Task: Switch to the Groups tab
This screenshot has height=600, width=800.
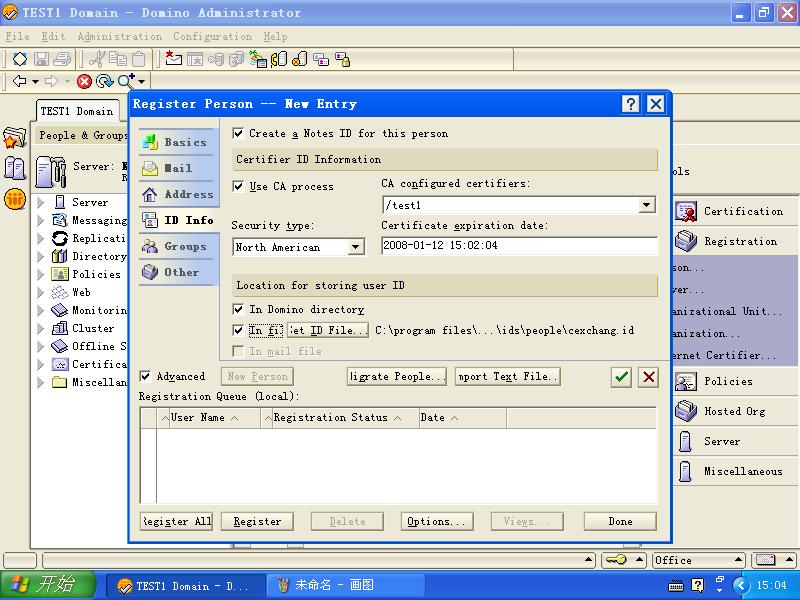Action: tap(177, 246)
